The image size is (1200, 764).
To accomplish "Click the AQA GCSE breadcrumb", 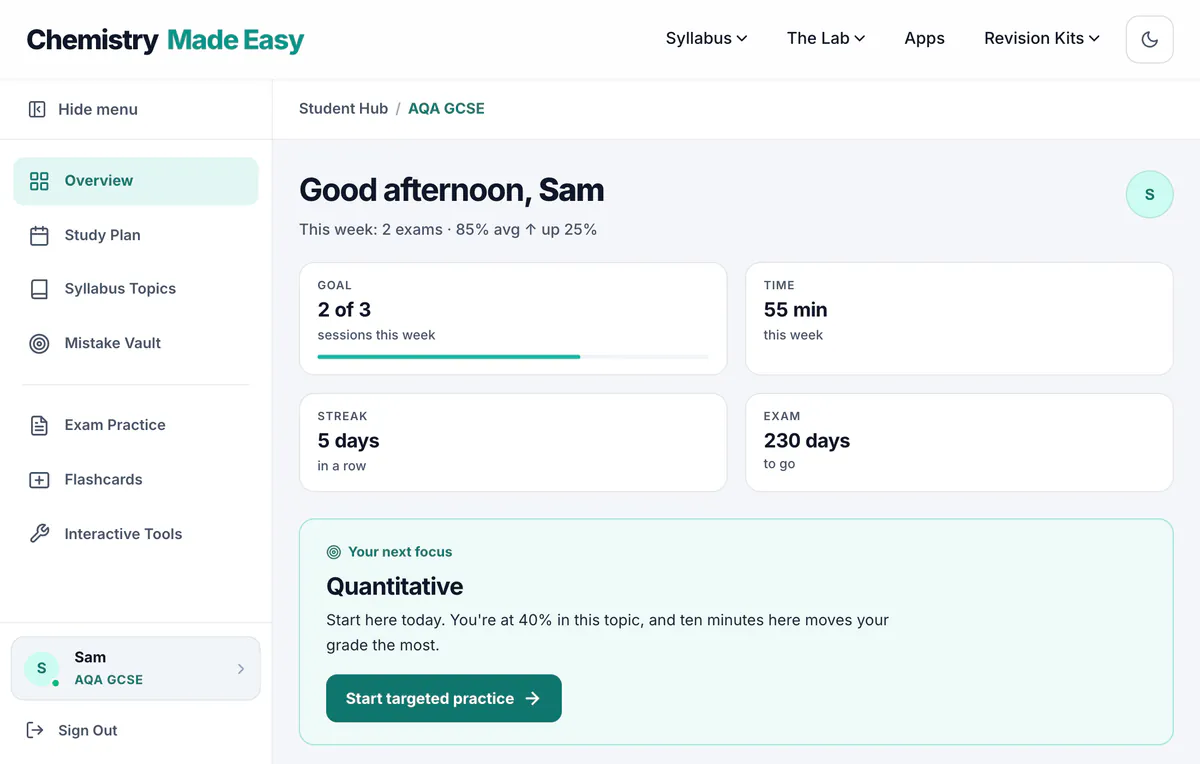I will point(446,108).
